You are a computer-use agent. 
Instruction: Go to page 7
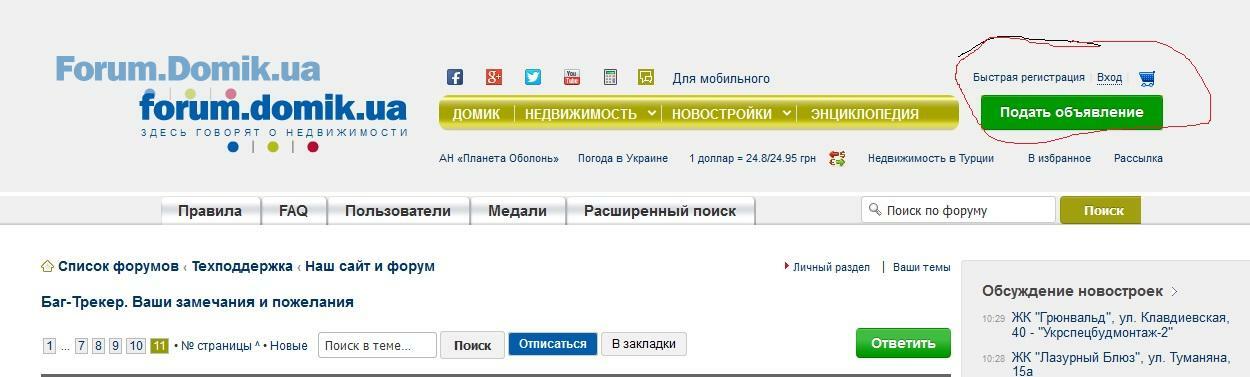(x=82, y=346)
